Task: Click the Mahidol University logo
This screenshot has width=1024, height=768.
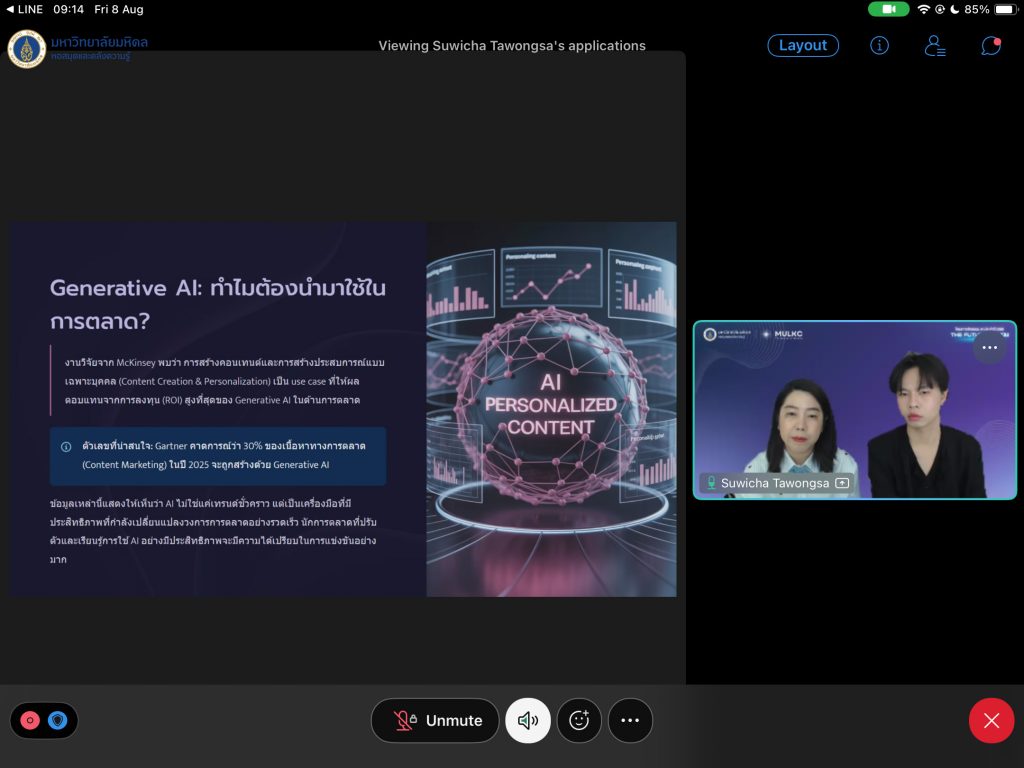Action: (27, 49)
